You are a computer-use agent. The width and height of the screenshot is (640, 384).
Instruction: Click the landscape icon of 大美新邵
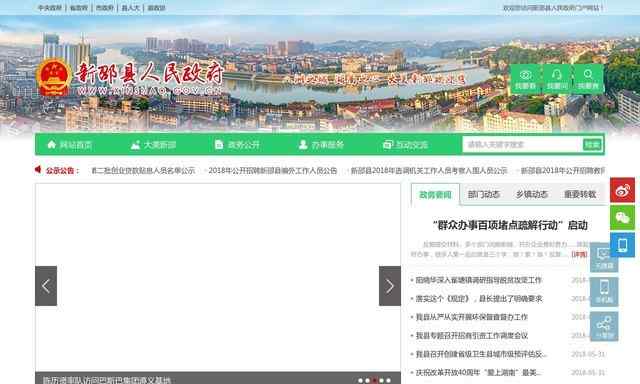(136, 144)
